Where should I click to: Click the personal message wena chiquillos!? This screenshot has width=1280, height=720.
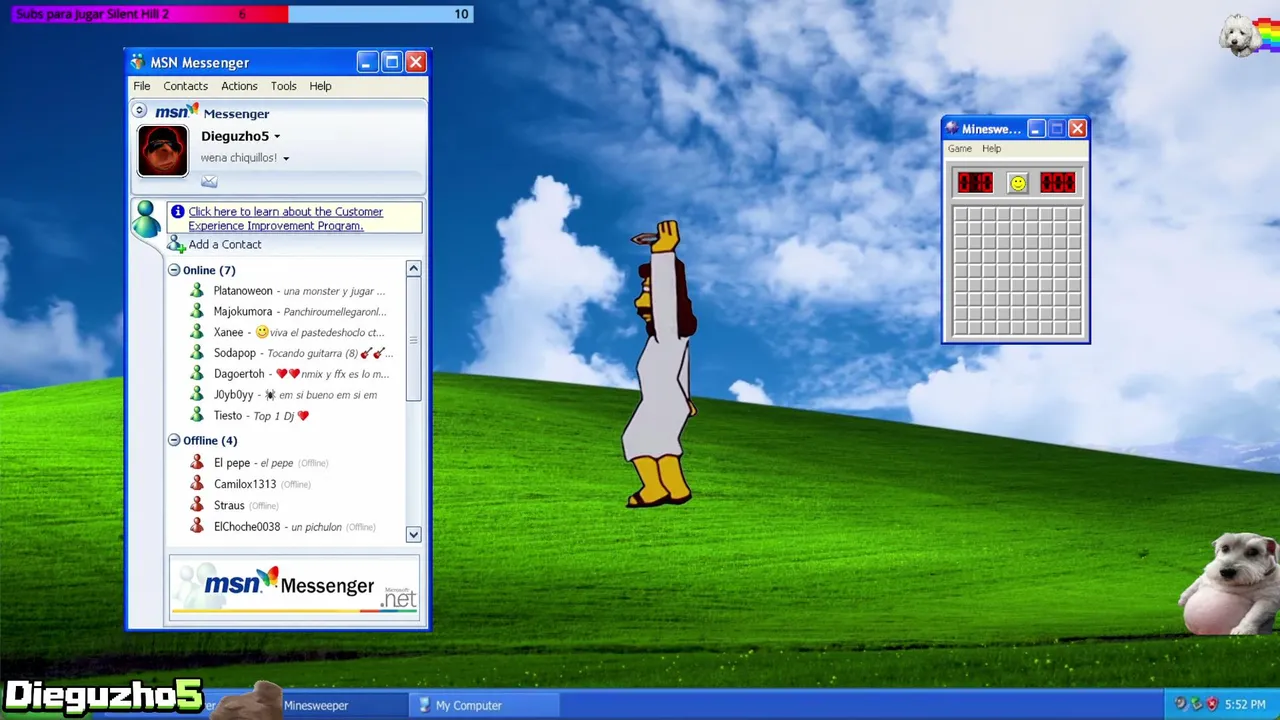(238, 158)
